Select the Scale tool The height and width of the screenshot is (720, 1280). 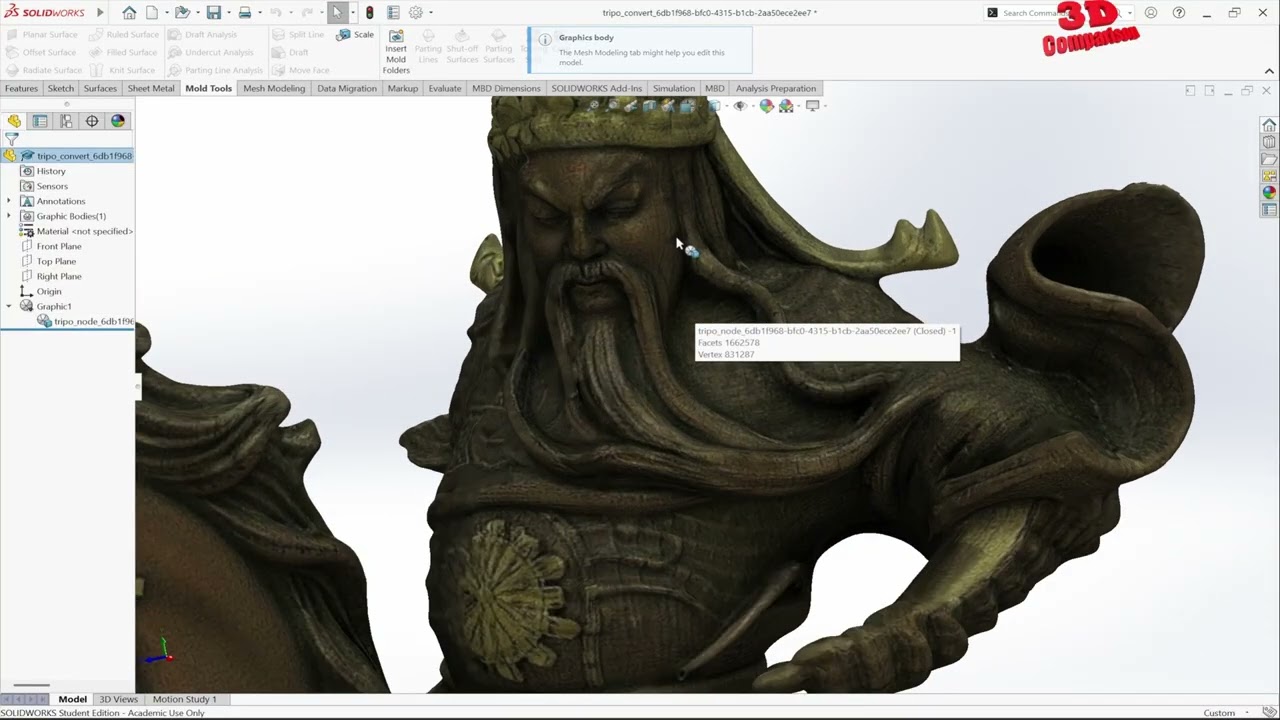(x=356, y=35)
